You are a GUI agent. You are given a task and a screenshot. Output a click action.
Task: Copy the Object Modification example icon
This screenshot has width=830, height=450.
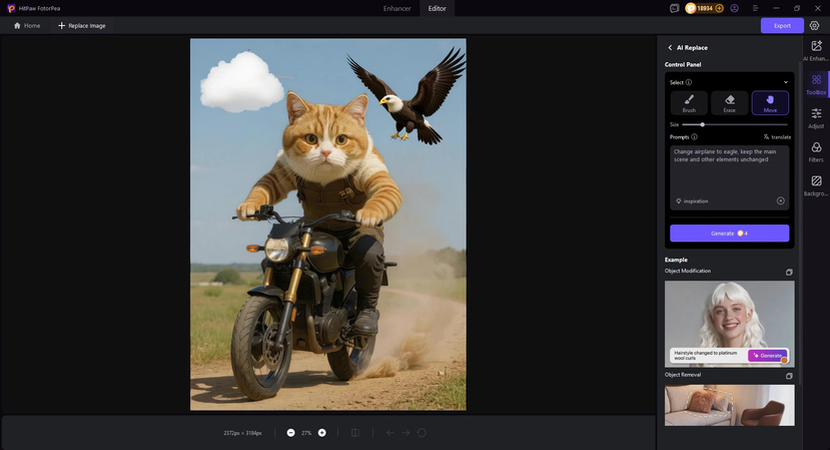(789, 272)
